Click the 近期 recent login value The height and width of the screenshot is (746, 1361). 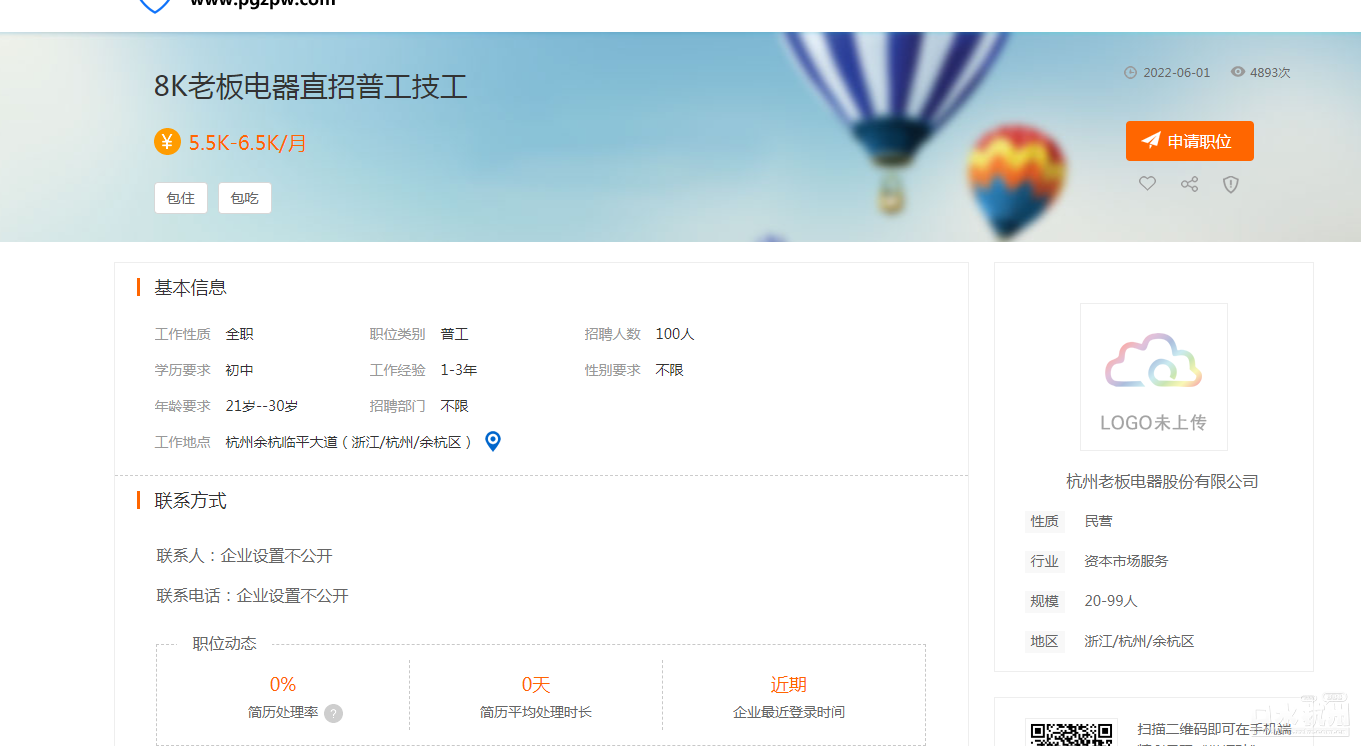coord(789,685)
